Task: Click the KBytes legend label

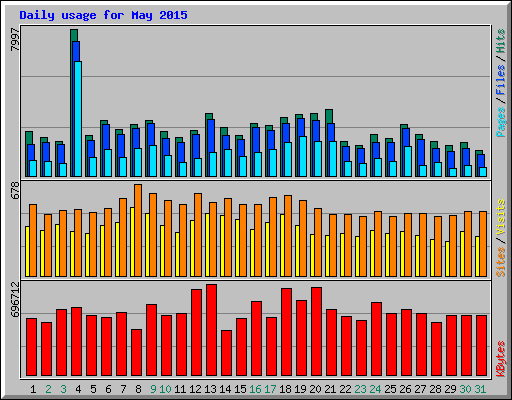Action: (501, 359)
